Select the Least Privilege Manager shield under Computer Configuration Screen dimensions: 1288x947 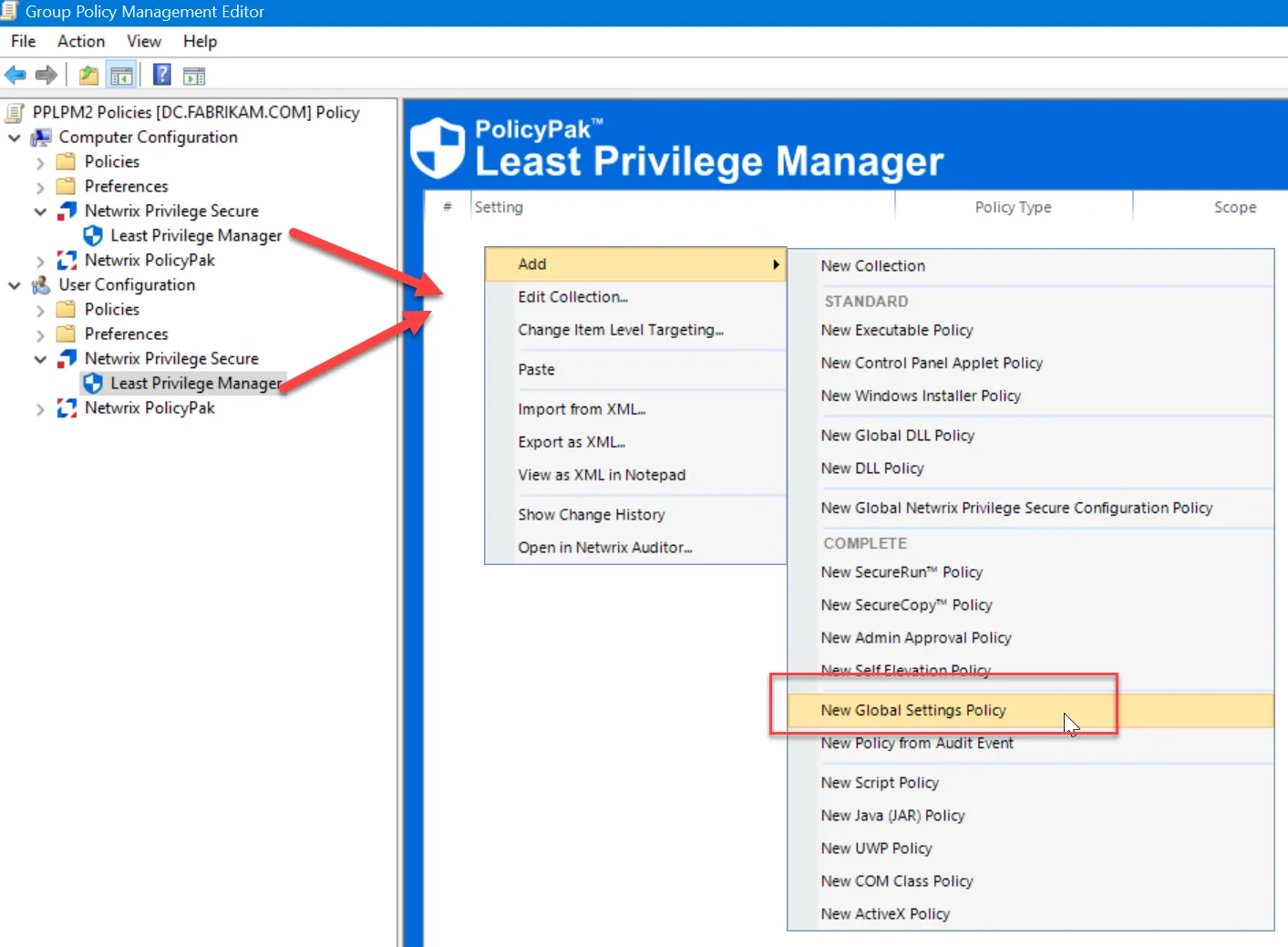[x=94, y=235]
